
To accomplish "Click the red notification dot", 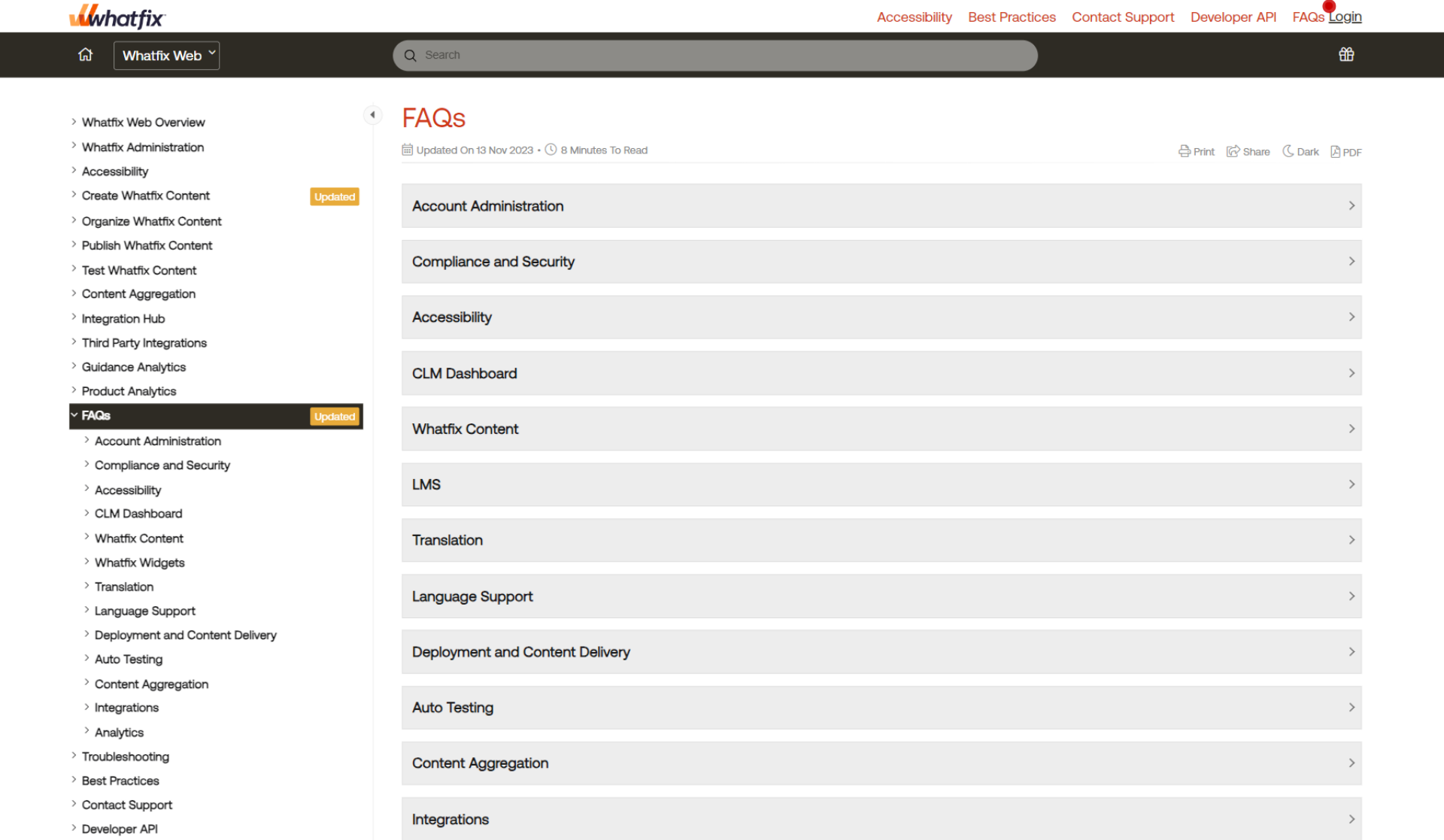I will tap(1329, 6).
